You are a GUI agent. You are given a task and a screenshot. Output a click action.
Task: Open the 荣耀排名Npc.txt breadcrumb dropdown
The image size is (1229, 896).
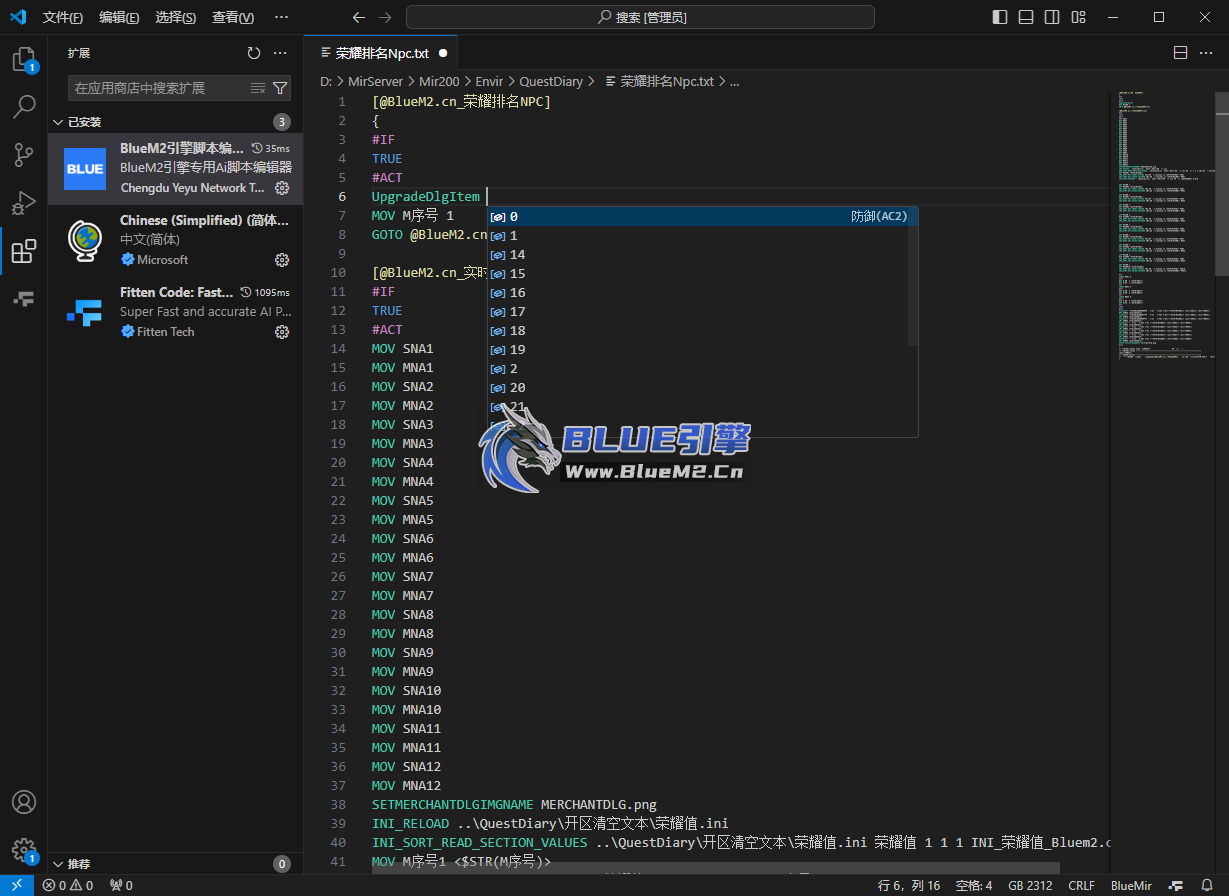tap(658, 81)
